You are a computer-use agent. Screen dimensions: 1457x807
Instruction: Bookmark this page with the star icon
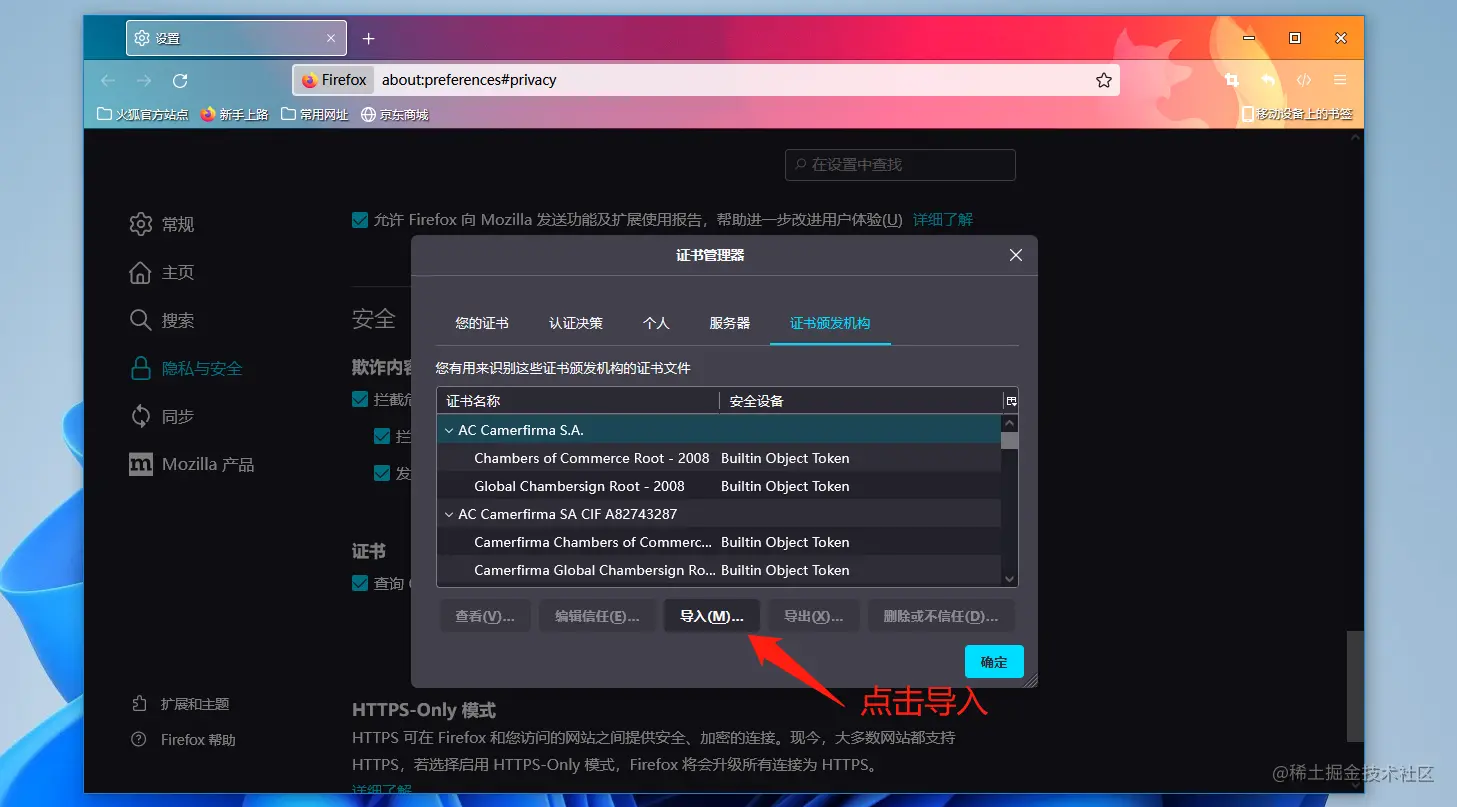[1104, 80]
